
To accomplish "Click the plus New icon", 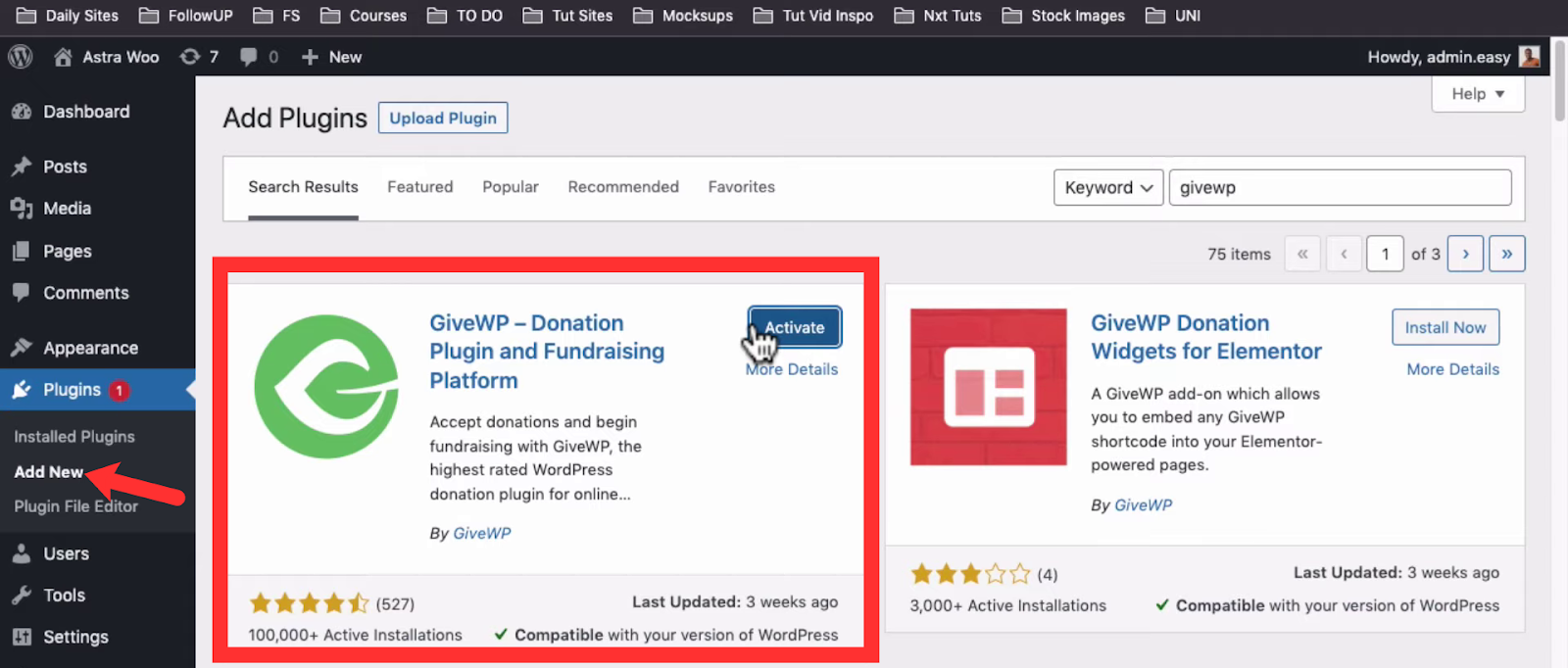I will [x=310, y=57].
